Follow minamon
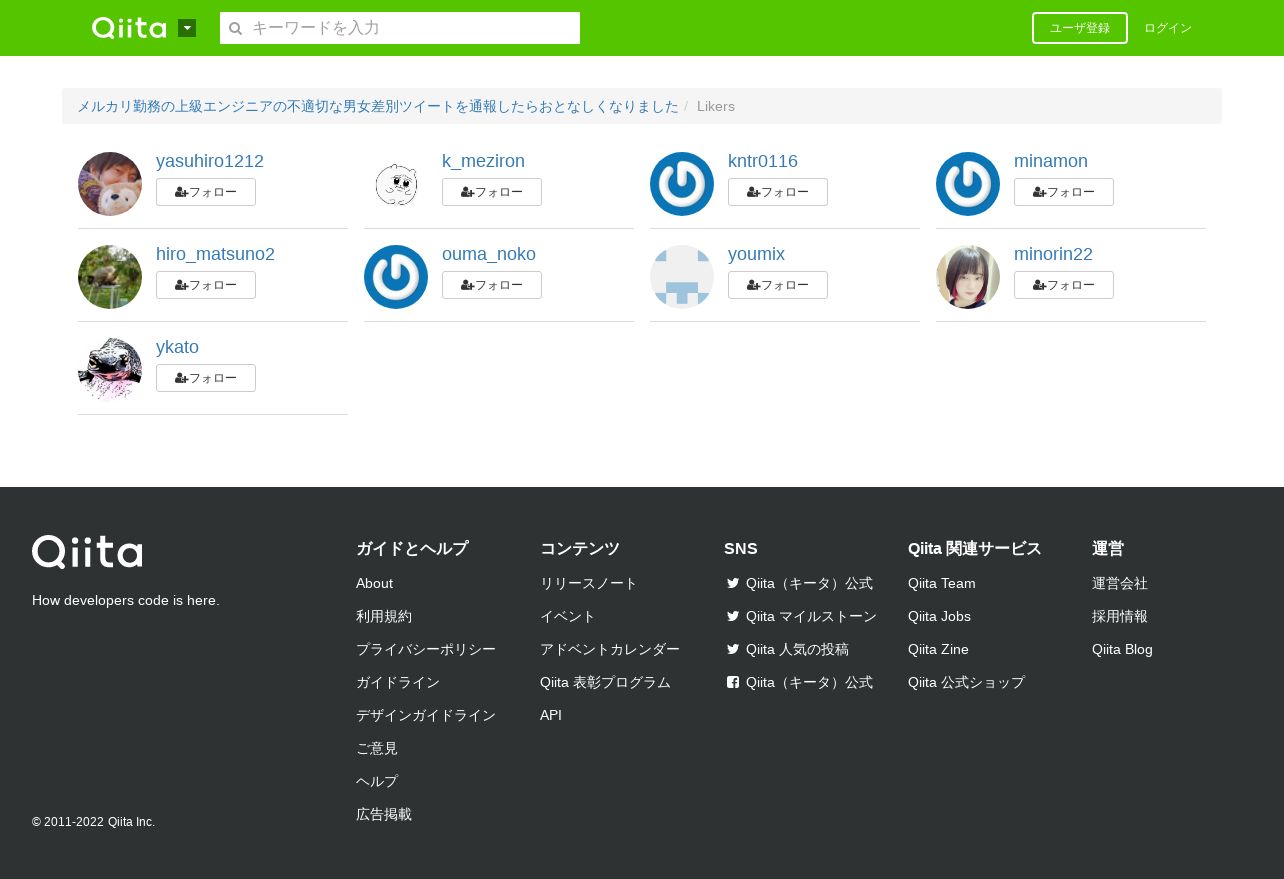1284x879 pixels. [1064, 192]
